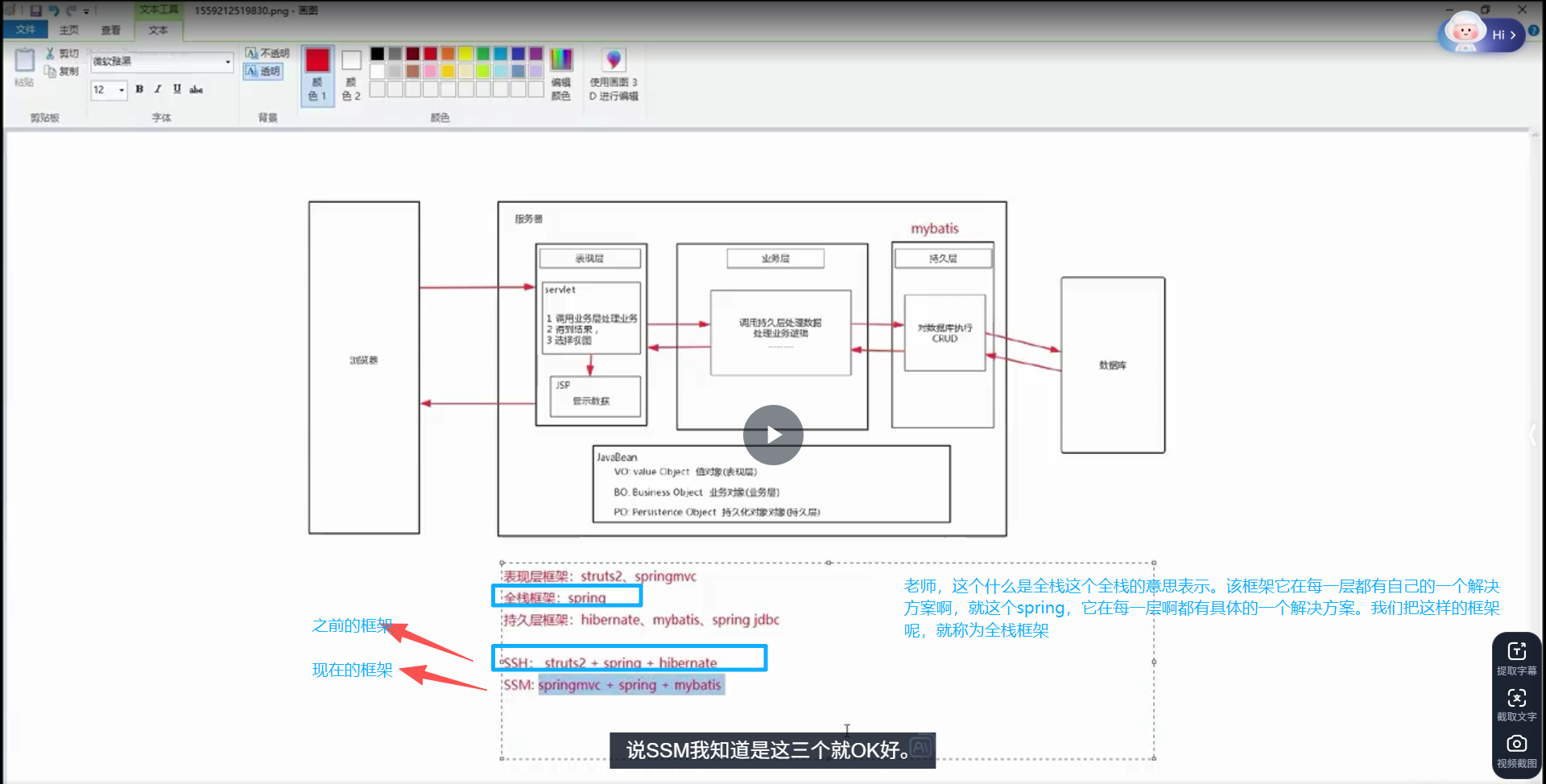This screenshot has width=1546, height=784.
Task: Click the 提取字幕 extract subtitles icon
Action: click(x=1517, y=658)
